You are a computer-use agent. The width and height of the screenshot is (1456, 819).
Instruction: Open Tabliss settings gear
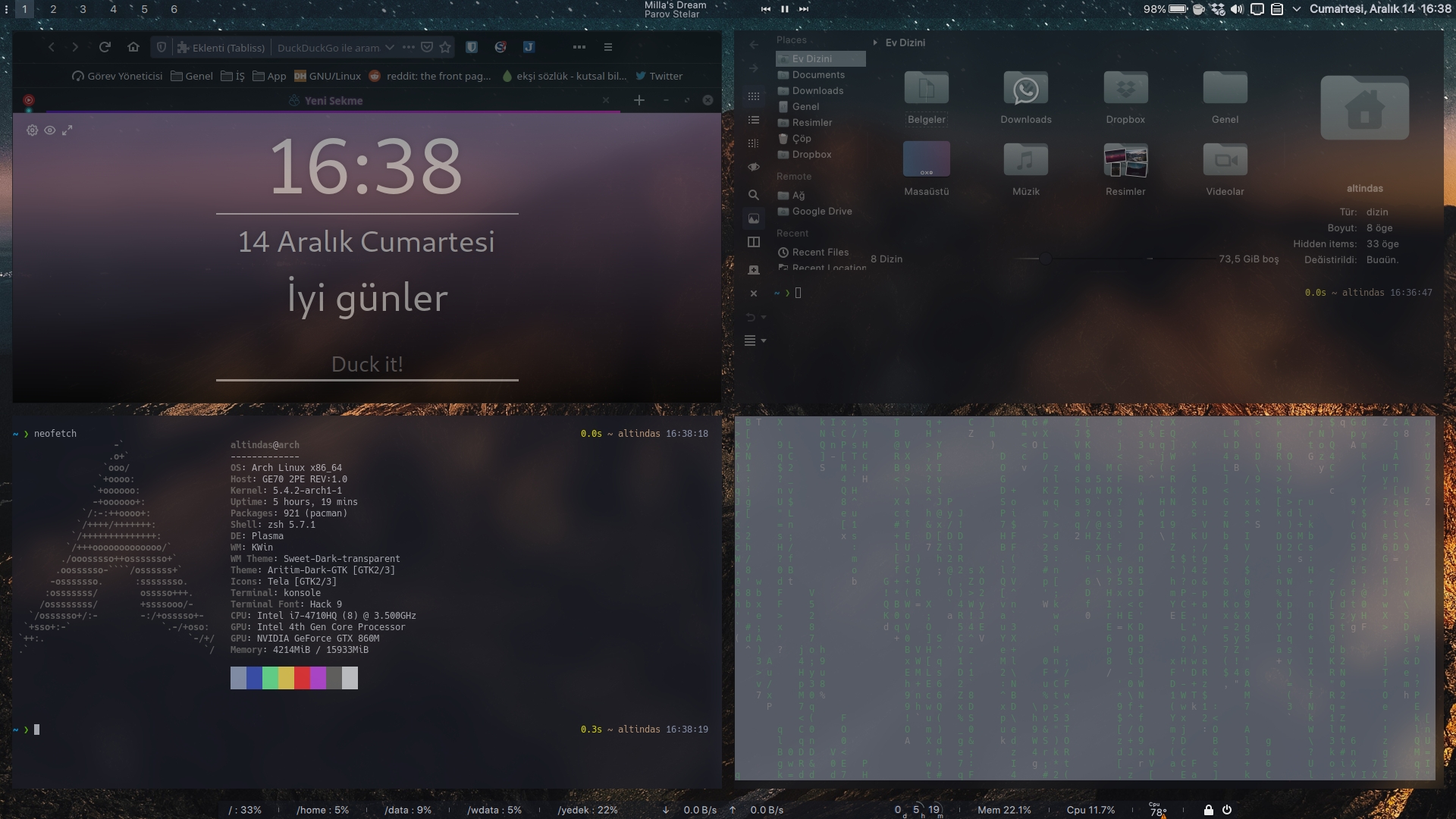32,130
